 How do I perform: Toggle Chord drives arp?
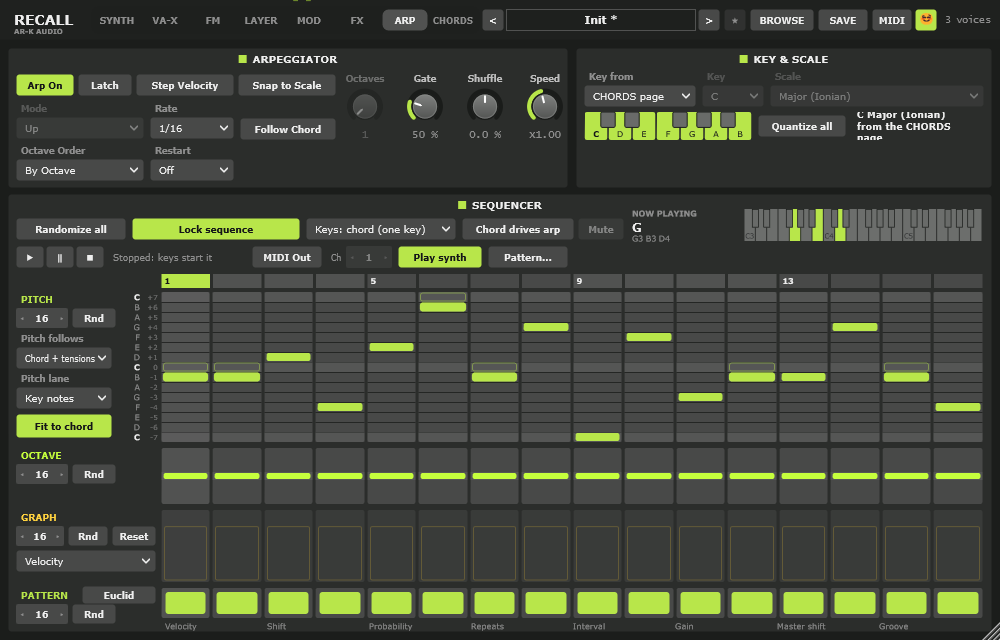[517, 229]
